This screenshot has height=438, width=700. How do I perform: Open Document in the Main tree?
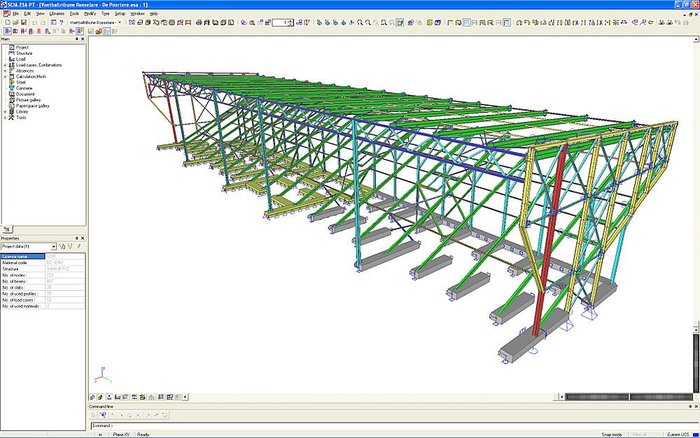click(25, 94)
